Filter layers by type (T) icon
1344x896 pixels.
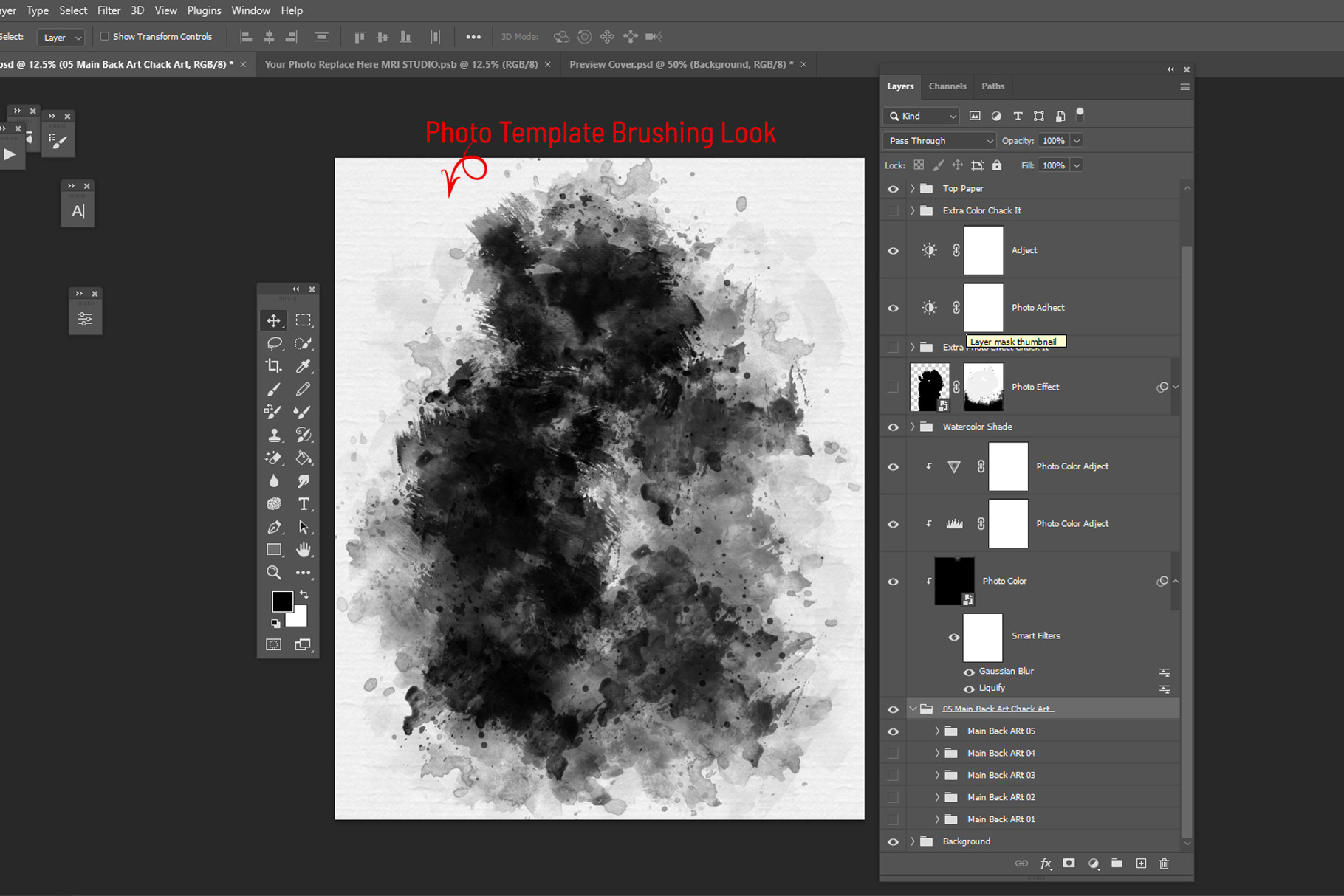1018,116
